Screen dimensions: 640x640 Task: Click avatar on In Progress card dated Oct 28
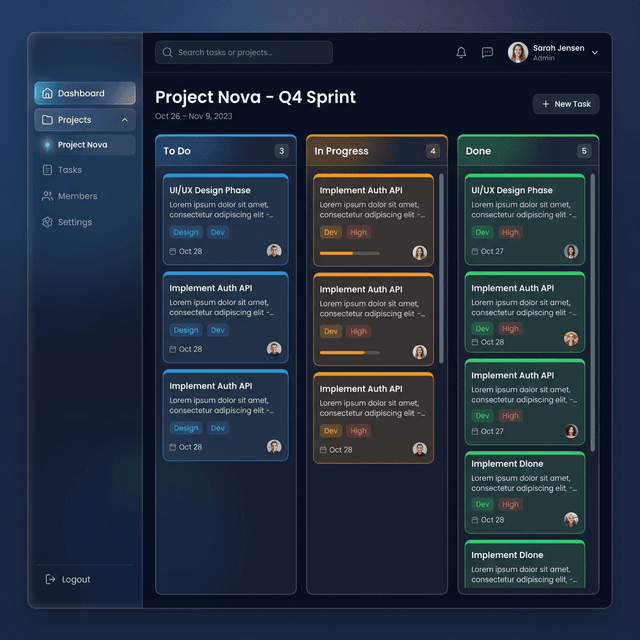click(x=419, y=449)
